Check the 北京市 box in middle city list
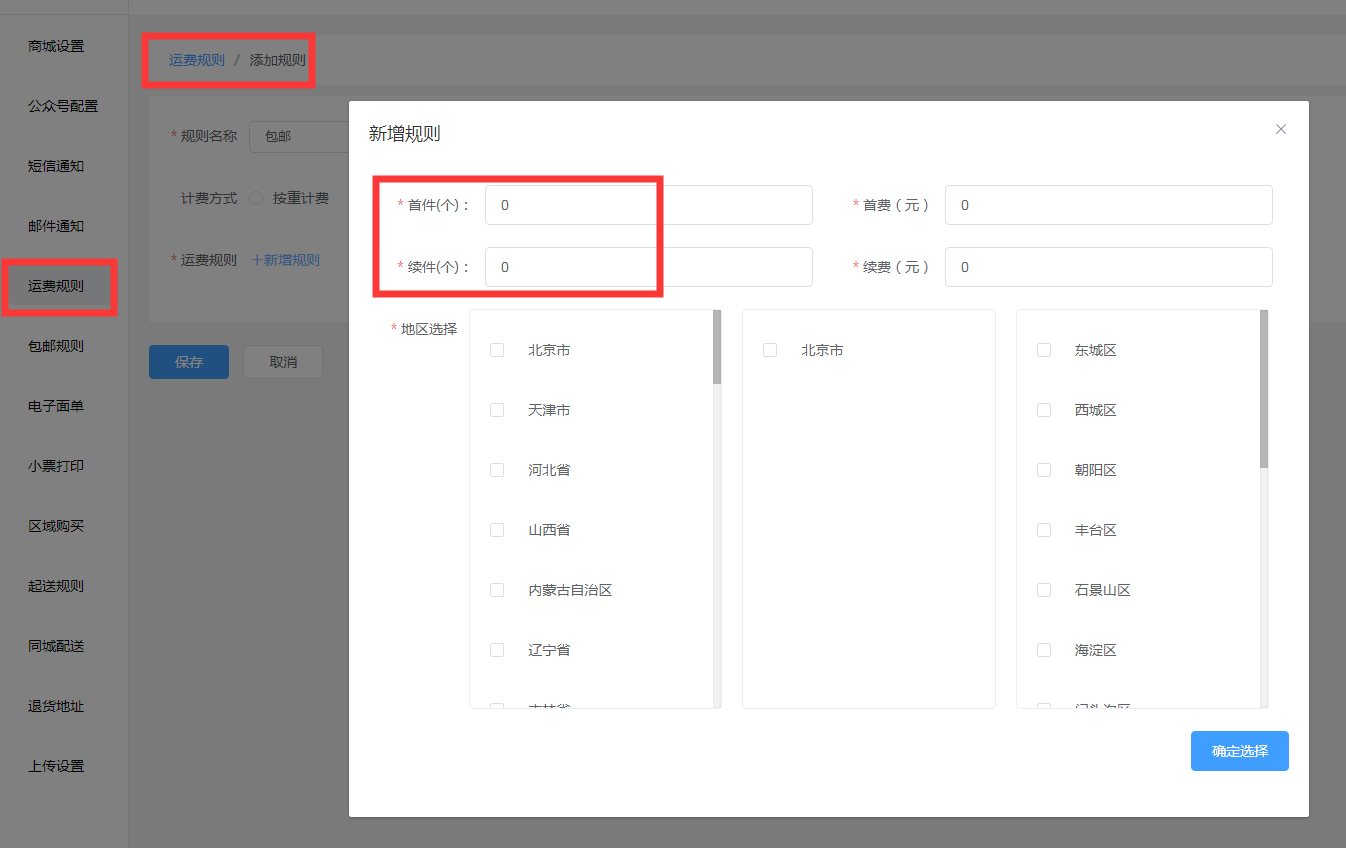The width and height of the screenshot is (1346, 848). [770, 350]
